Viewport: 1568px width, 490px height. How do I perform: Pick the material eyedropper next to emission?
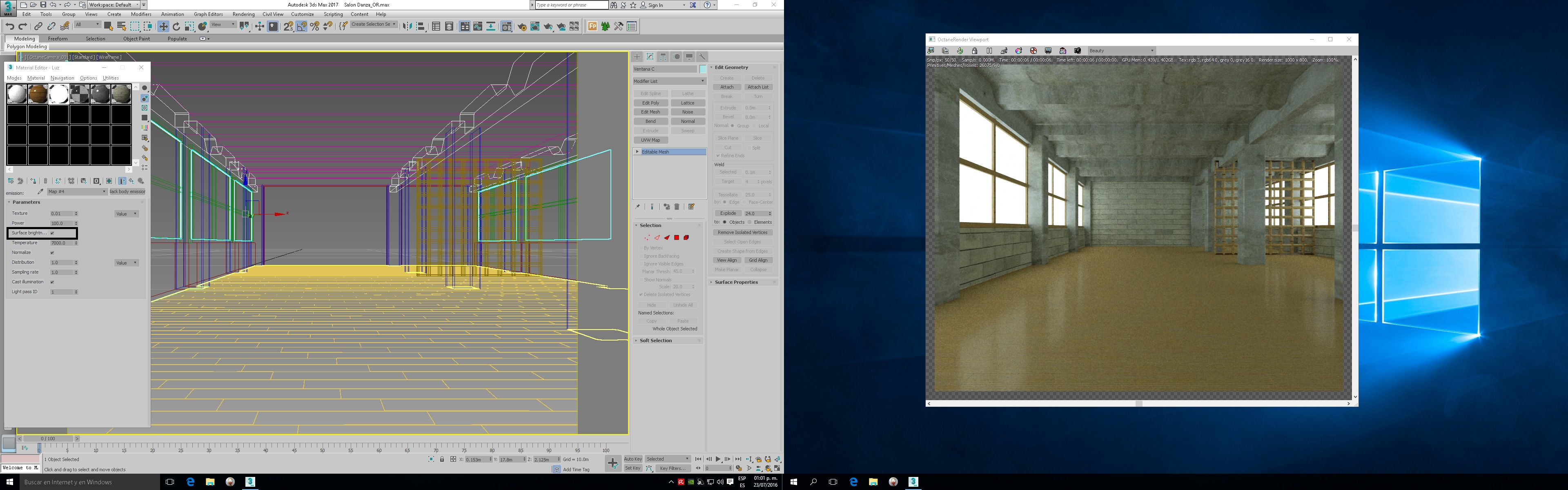tap(40, 192)
